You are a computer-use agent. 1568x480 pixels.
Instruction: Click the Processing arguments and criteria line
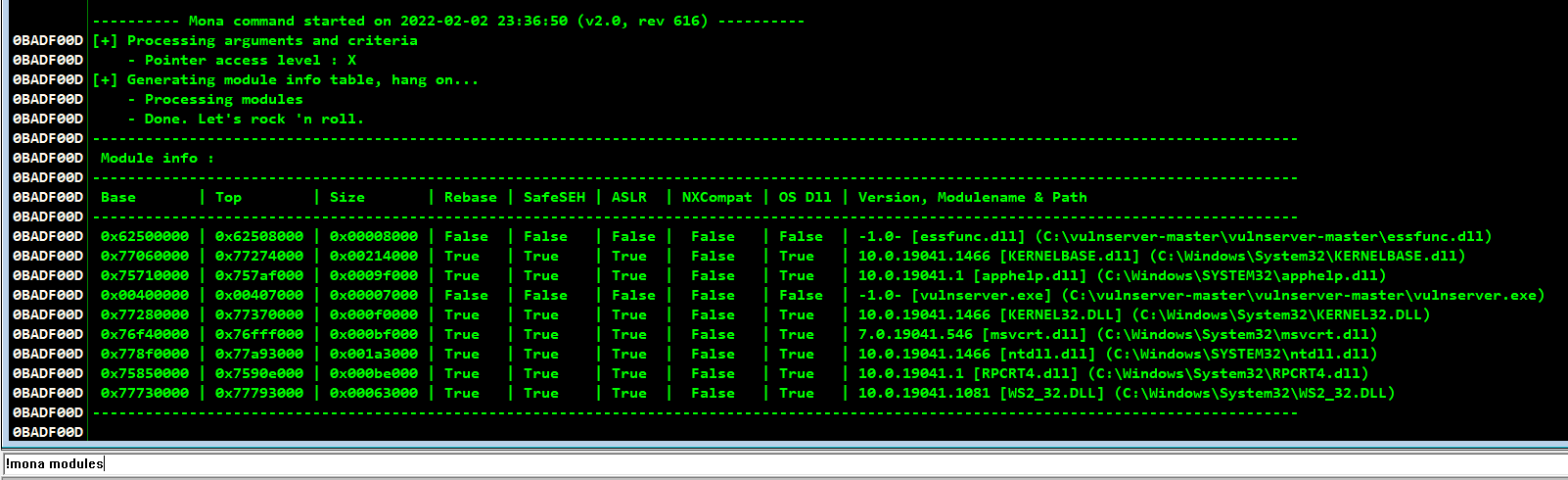[x=254, y=40]
